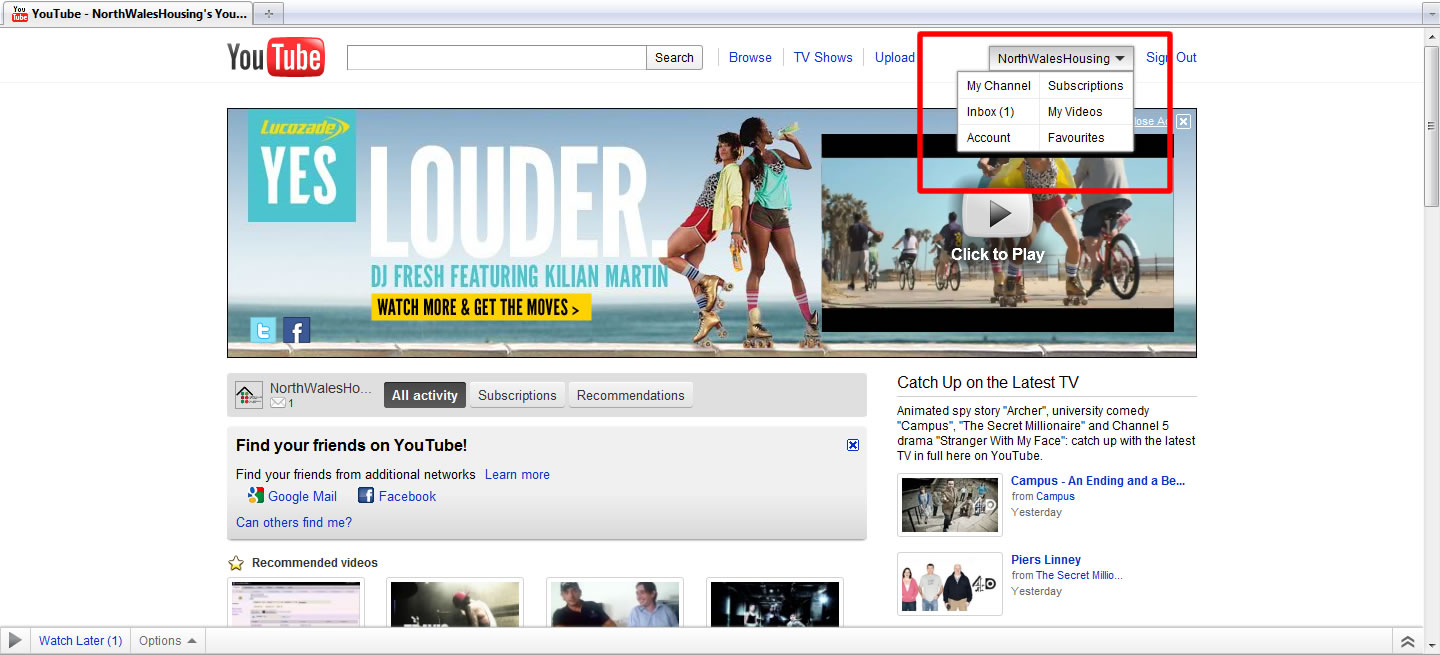Open new browser tab with plus button
This screenshot has height=655, width=1440.
268,14
